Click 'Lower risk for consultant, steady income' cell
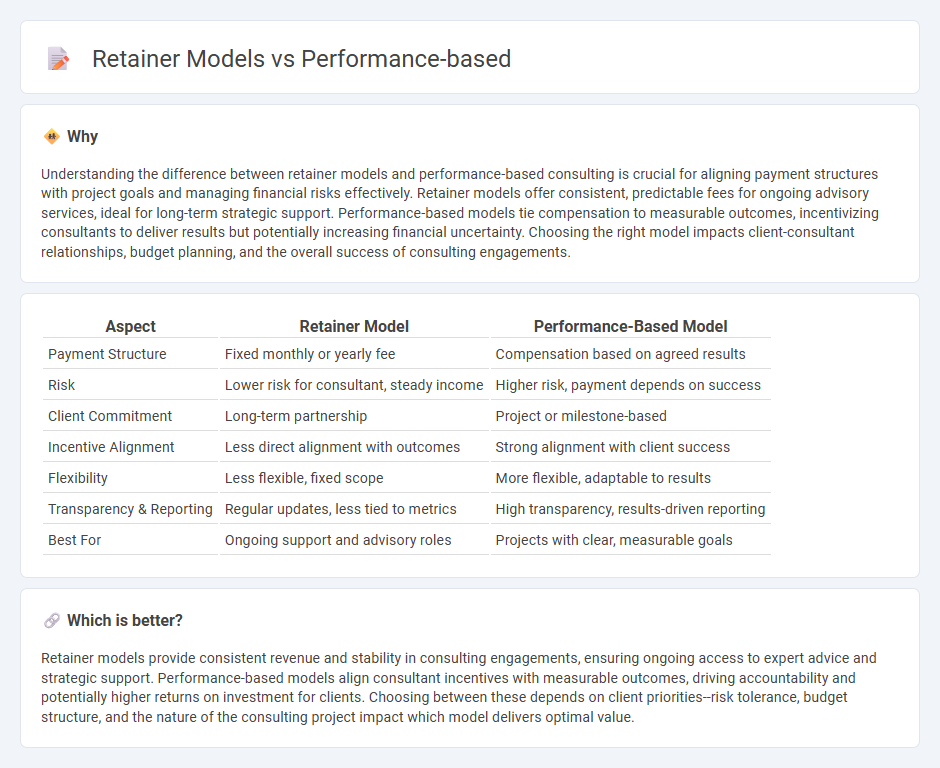Viewport: 940px width, 768px height. tap(354, 385)
